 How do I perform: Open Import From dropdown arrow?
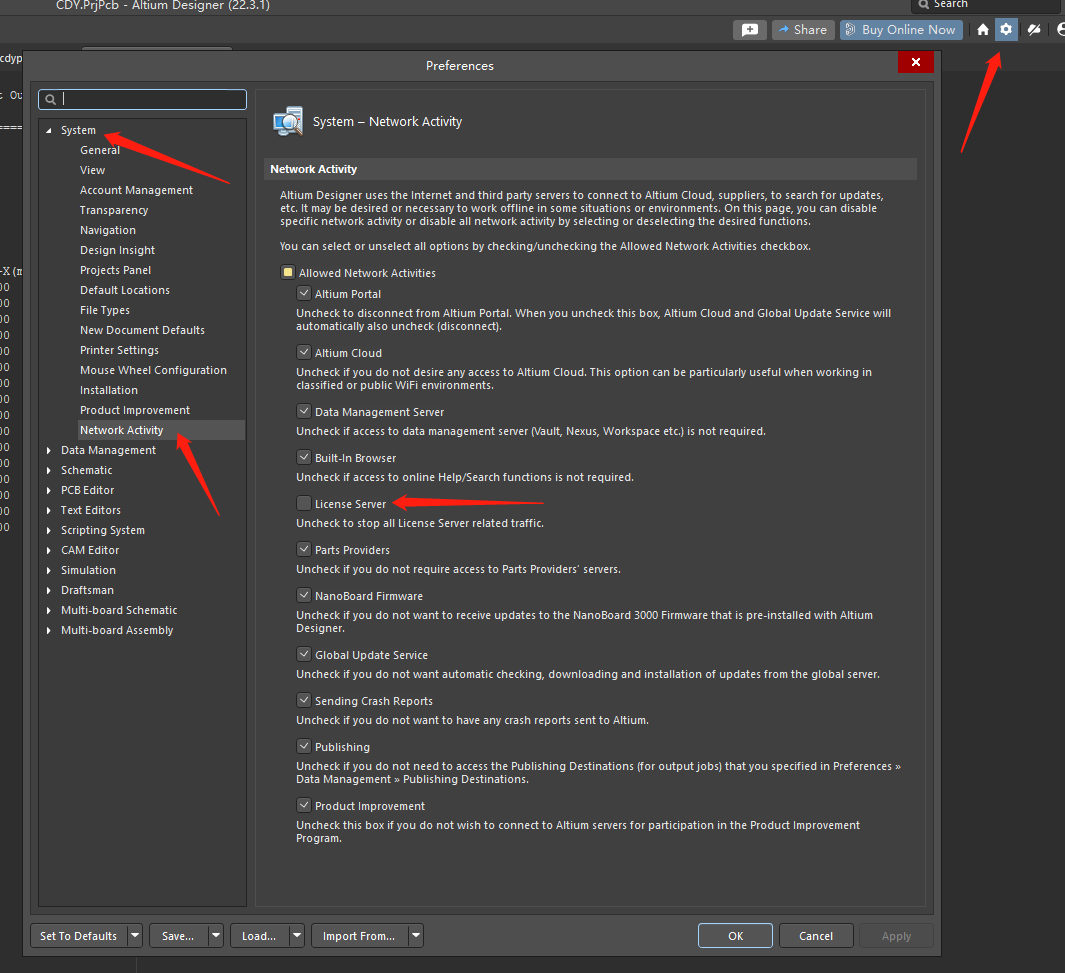tap(416, 936)
